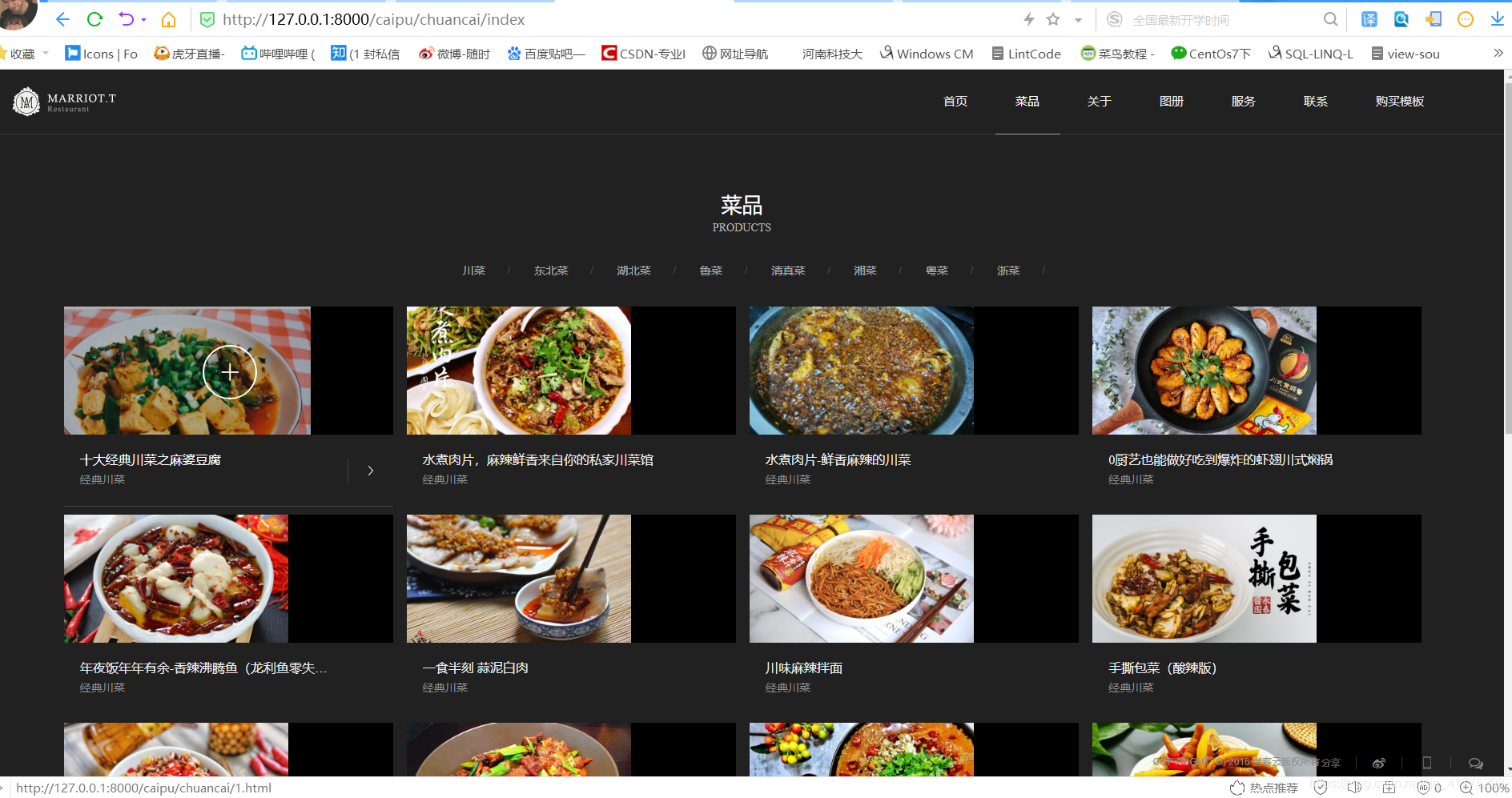The height and width of the screenshot is (798, 1512).
Task: Filter dishes by 粤菜 category
Action: click(937, 271)
